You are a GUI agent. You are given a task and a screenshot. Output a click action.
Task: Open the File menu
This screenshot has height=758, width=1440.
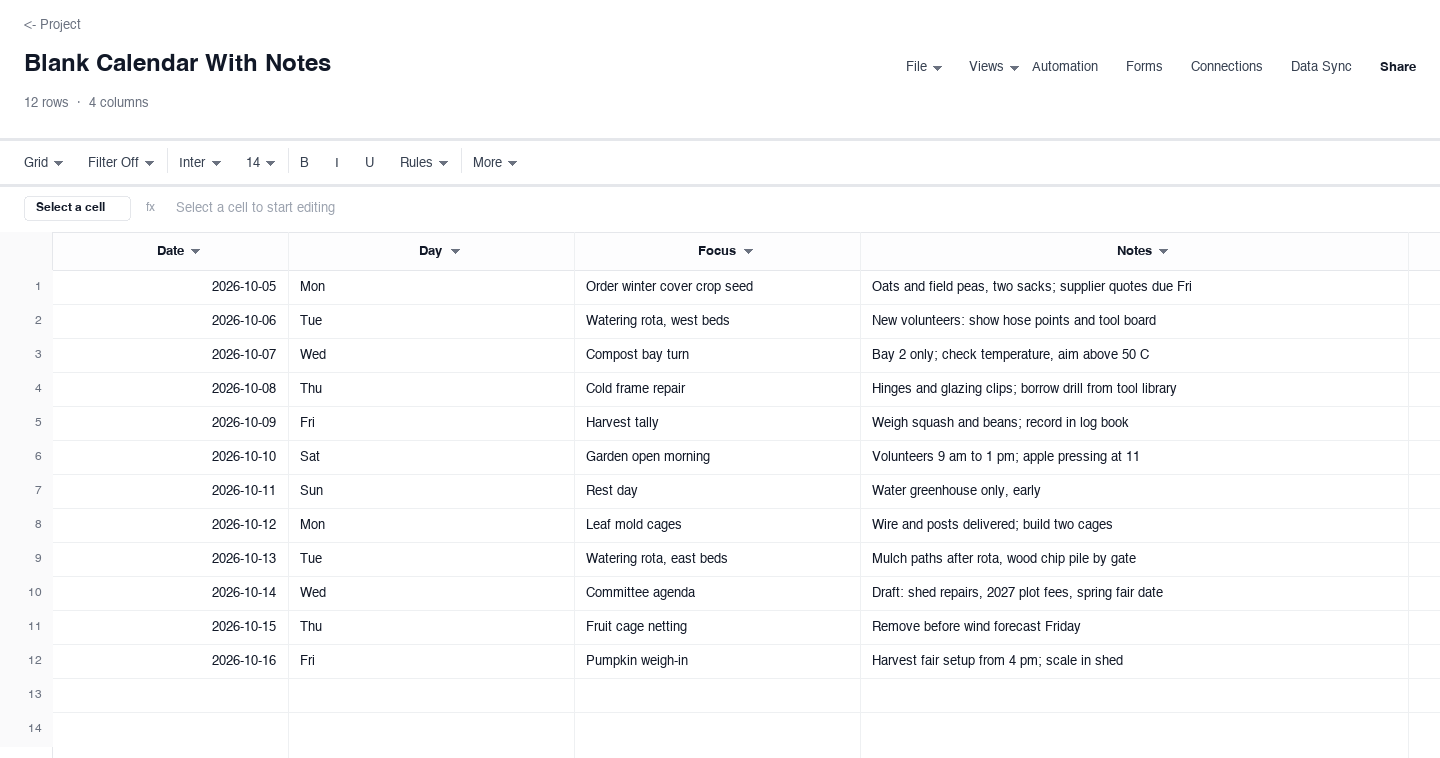[x=924, y=67]
